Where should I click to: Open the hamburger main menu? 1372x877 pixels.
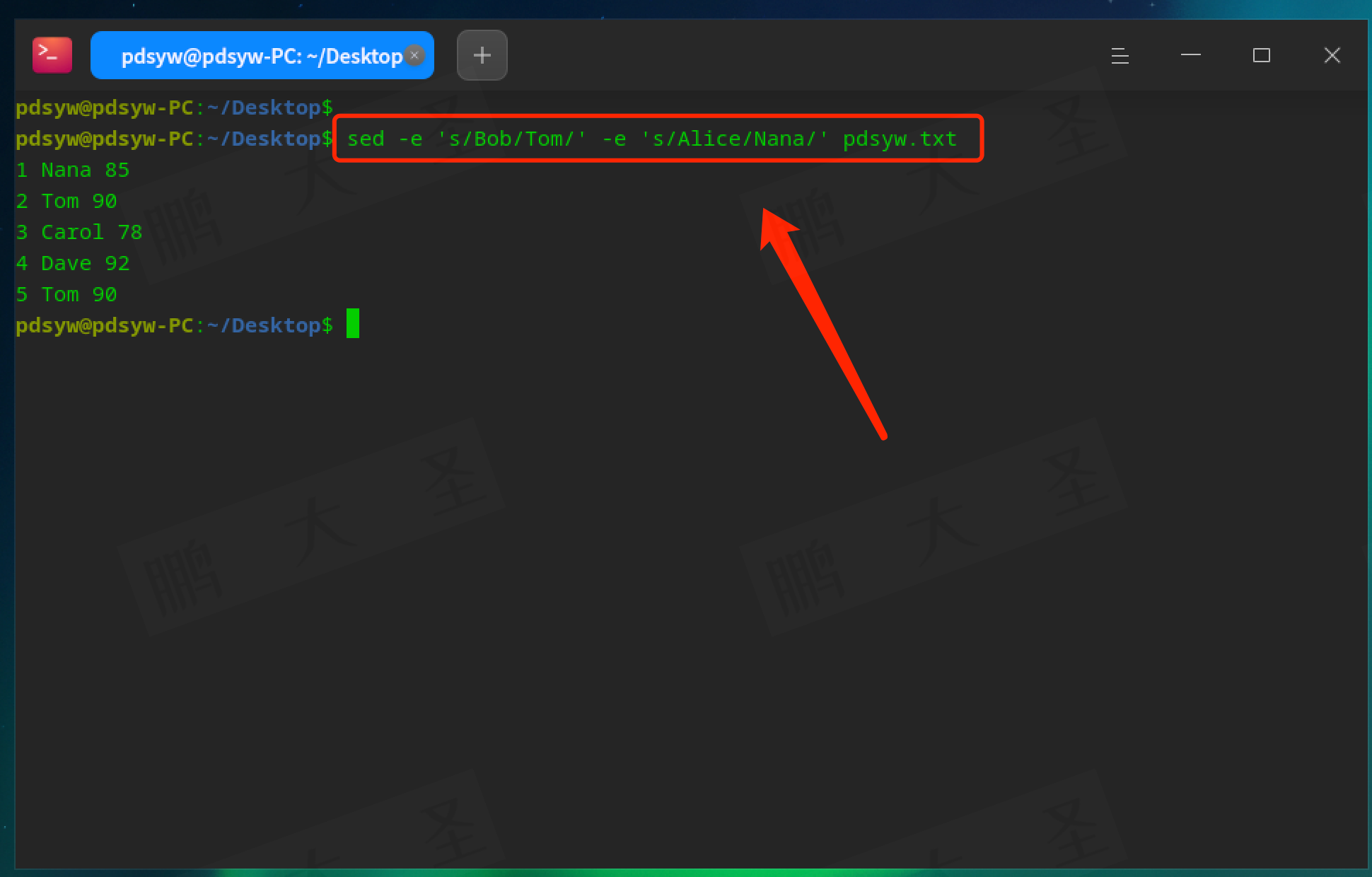pos(1120,55)
